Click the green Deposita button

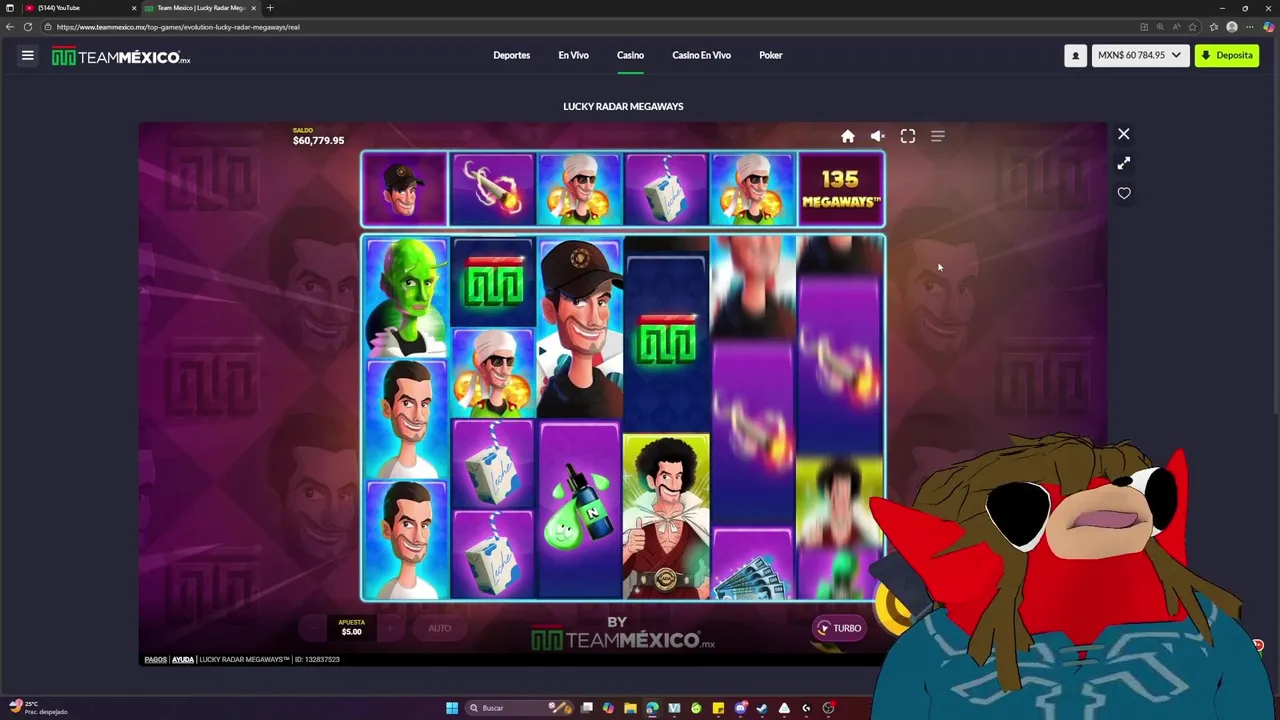[x=1227, y=56]
